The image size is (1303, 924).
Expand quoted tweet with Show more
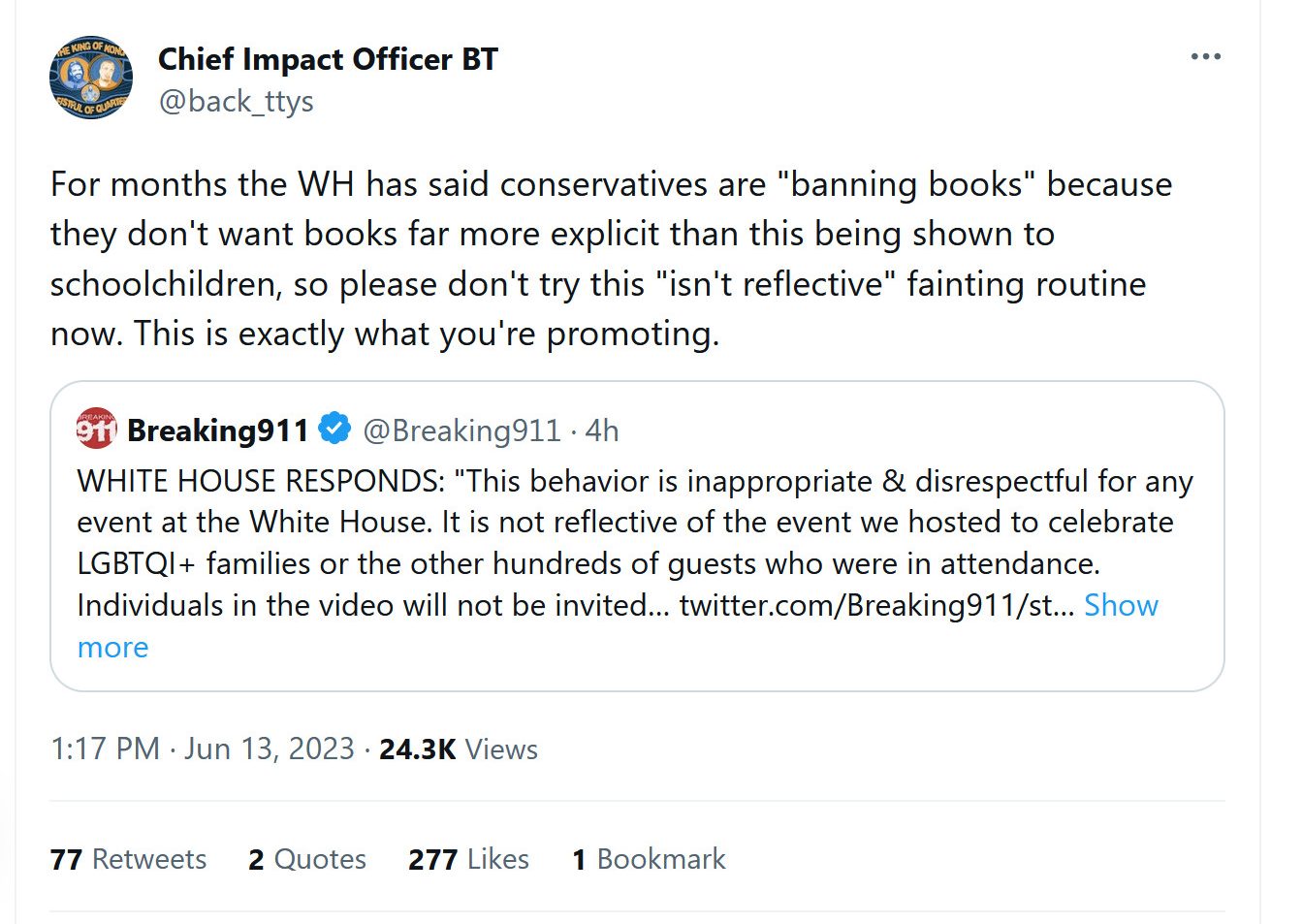[x=1120, y=605]
